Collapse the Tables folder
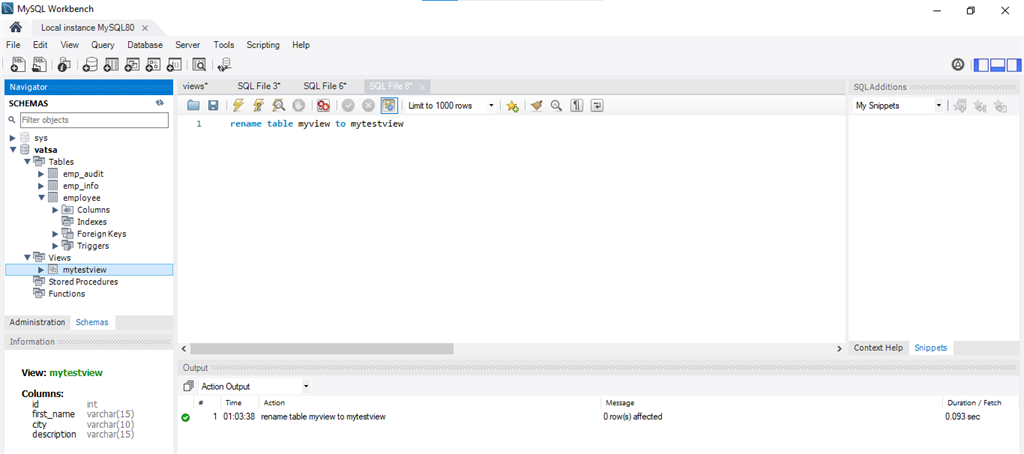This screenshot has height=454, width=1024. tap(27, 162)
